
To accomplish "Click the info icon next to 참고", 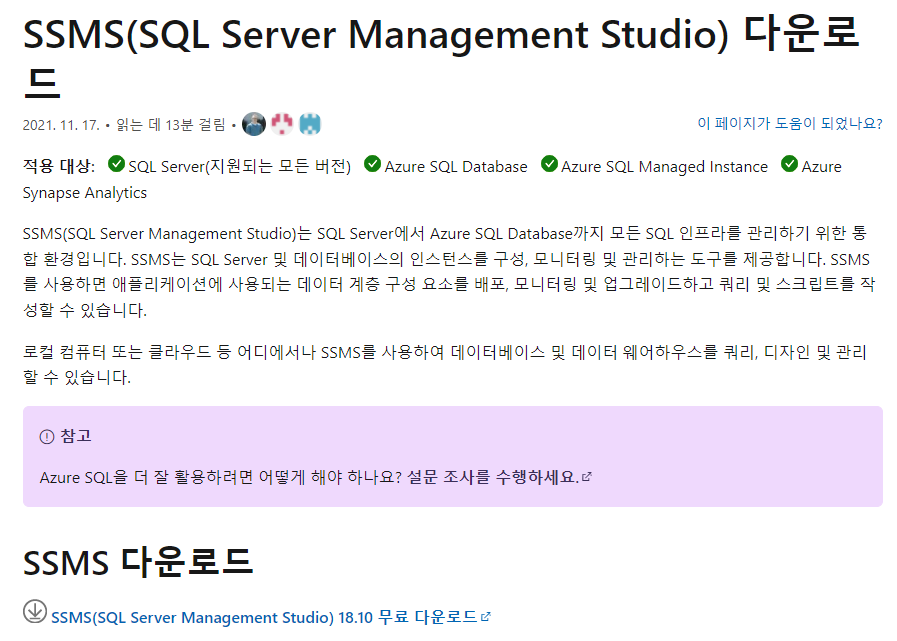I will pos(47,437).
